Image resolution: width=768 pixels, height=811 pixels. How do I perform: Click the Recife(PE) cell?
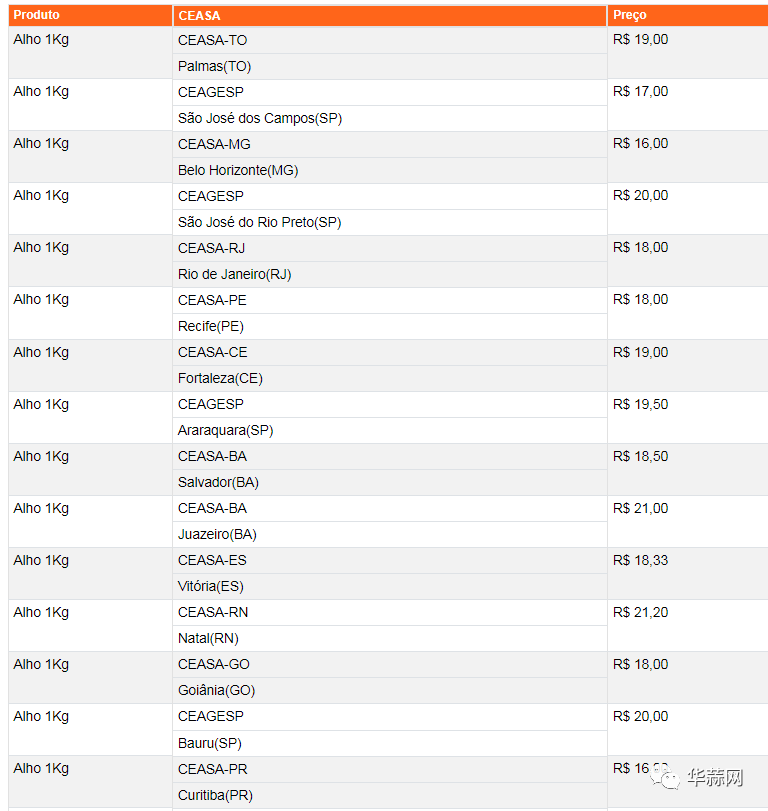390,326
